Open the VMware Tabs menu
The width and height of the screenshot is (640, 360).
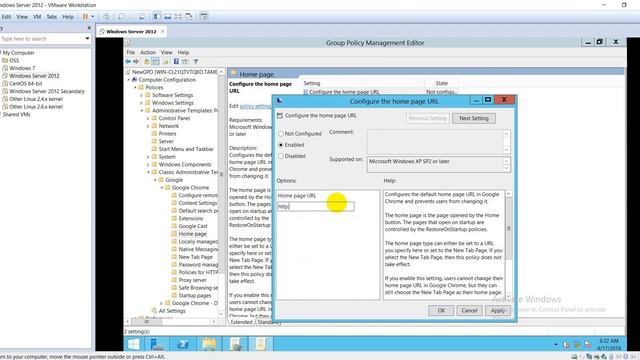coord(51,17)
